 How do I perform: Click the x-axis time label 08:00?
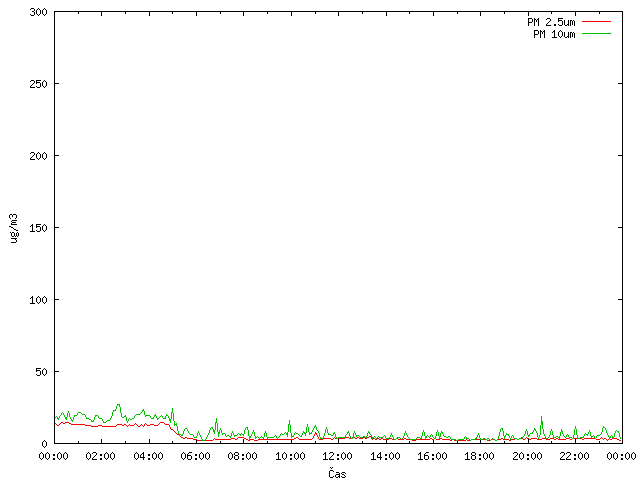[242, 456]
